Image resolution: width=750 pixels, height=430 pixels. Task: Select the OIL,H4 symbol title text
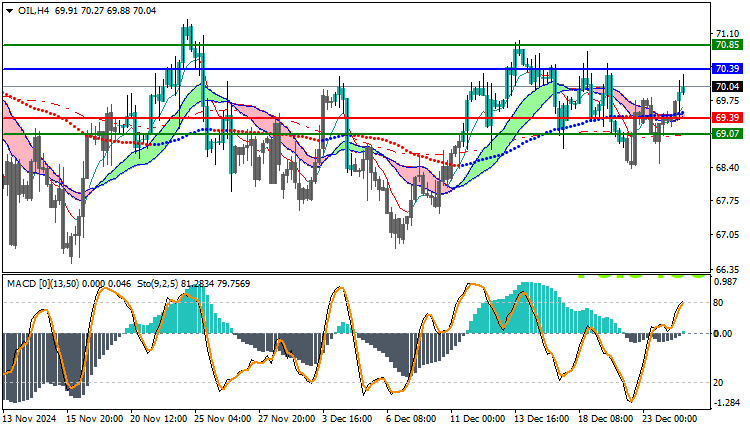coord(34,11)
